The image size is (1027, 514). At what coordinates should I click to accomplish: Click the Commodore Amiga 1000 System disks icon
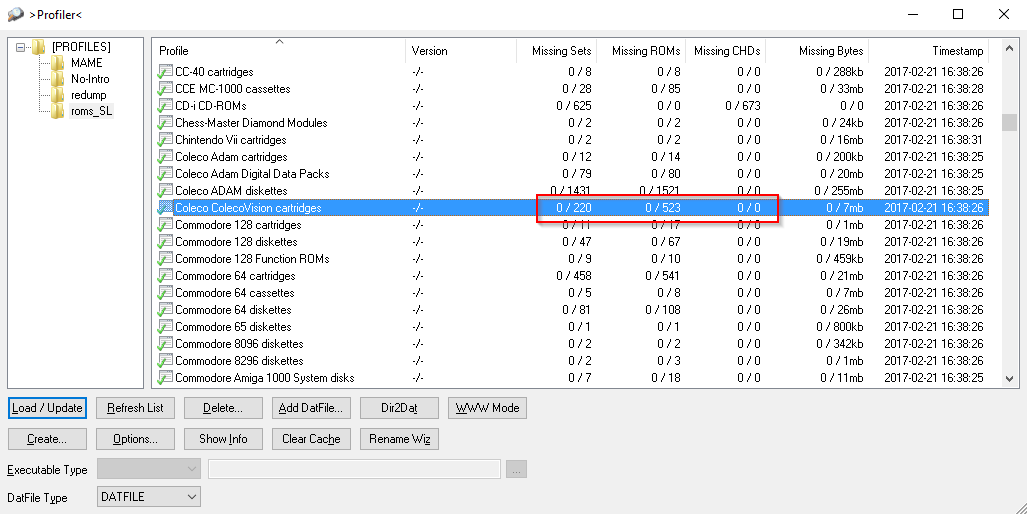click(x=165, y=378)
